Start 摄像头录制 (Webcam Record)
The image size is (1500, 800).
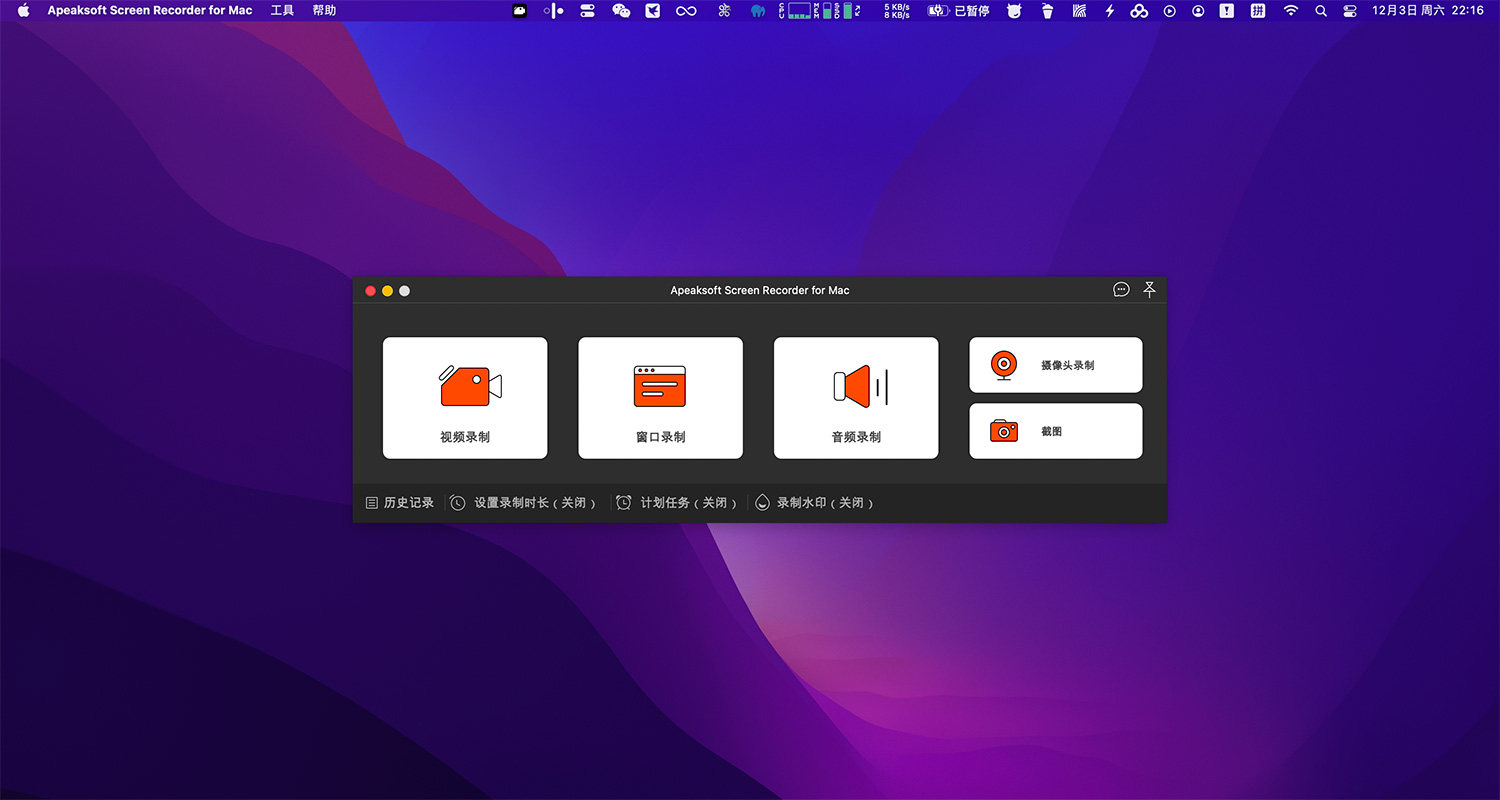pos(1055,364)
